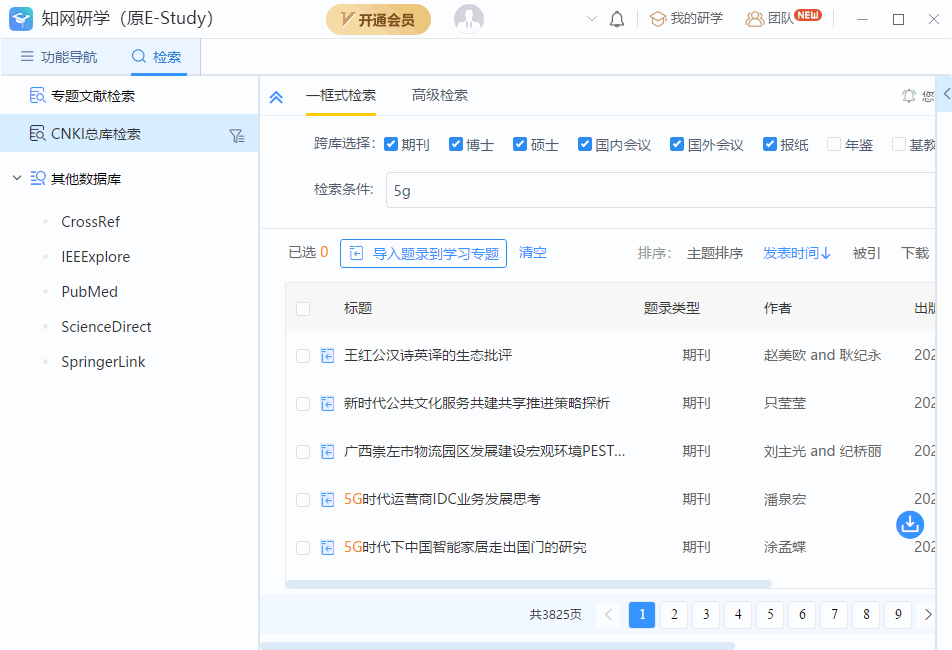This screenshot has height=650, width=952.
Task: Click the import icon beside 5G时代运营商IDC article
Action: tap(326, 499)
